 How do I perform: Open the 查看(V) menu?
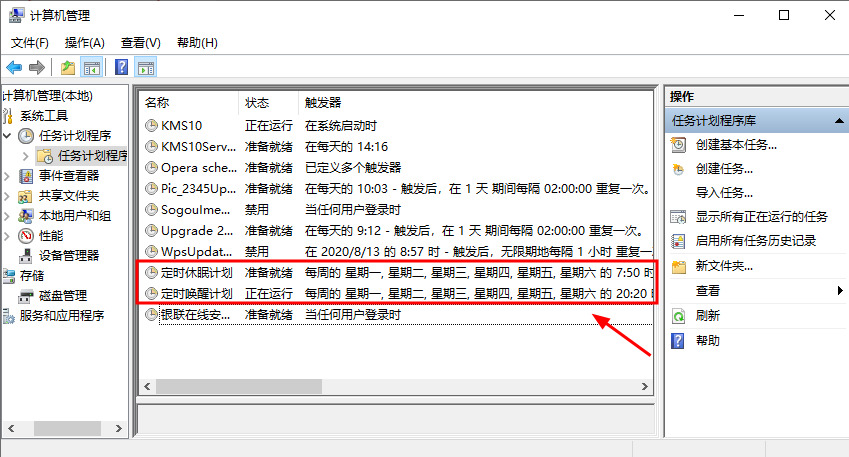tap(141, 43)
